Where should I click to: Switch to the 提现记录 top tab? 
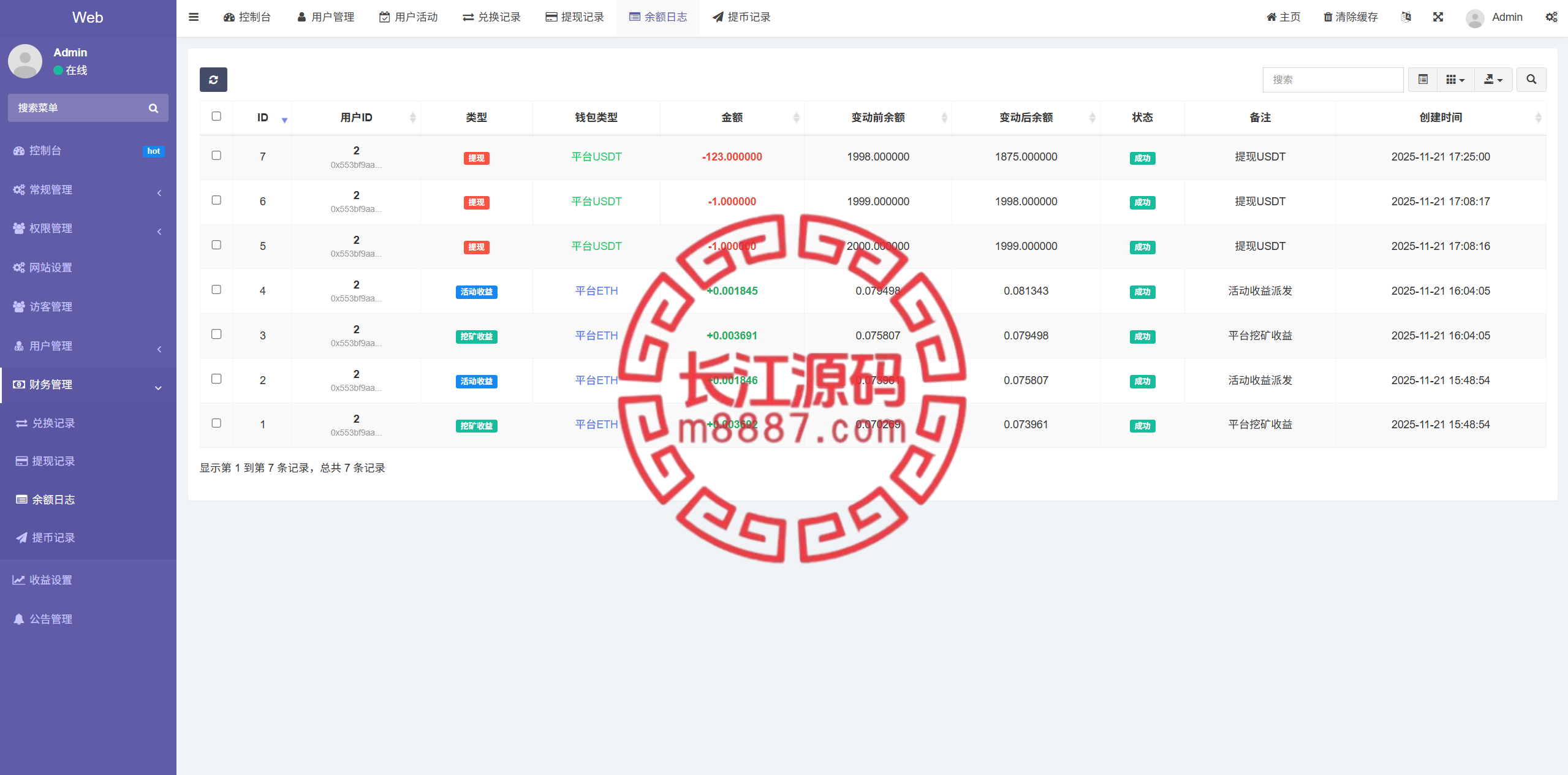[575, 17]
